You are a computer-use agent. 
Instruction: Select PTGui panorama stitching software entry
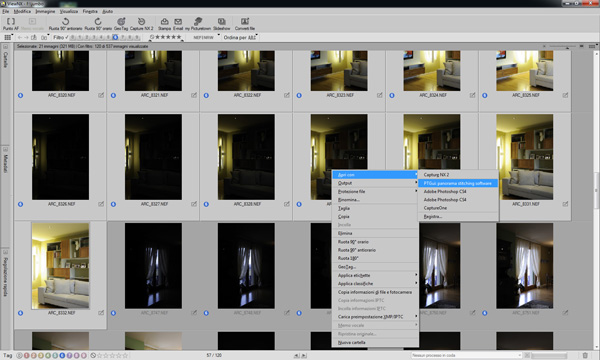pos(458,183)
